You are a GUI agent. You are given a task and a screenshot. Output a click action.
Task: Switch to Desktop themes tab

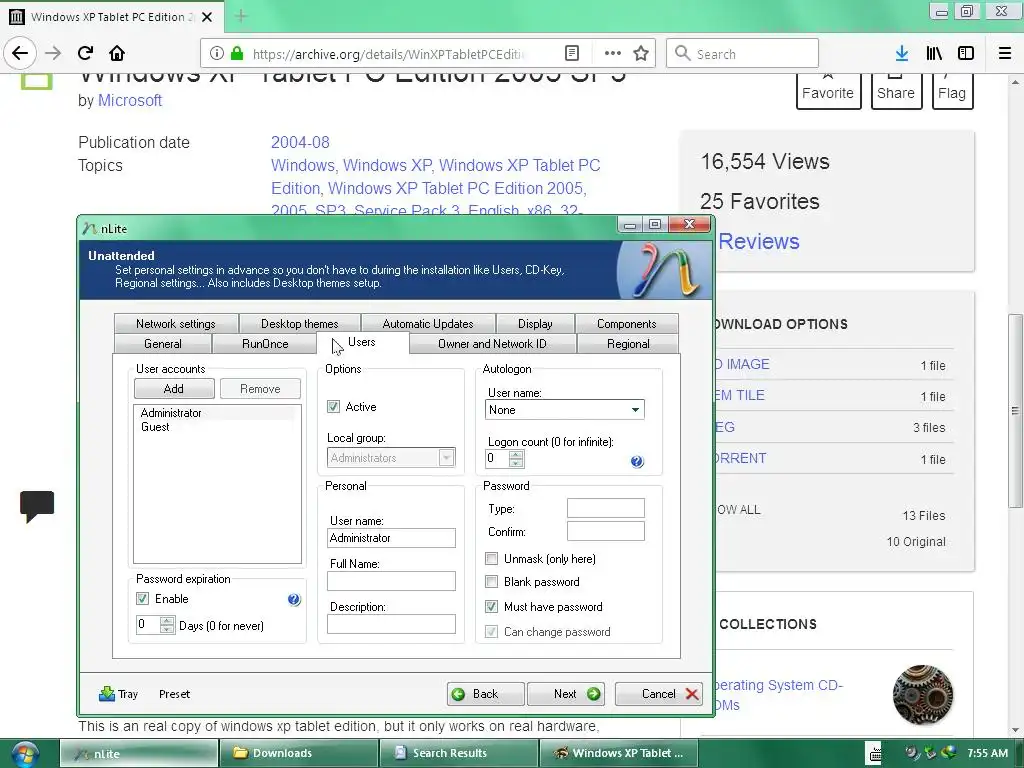tap(300, 323)
